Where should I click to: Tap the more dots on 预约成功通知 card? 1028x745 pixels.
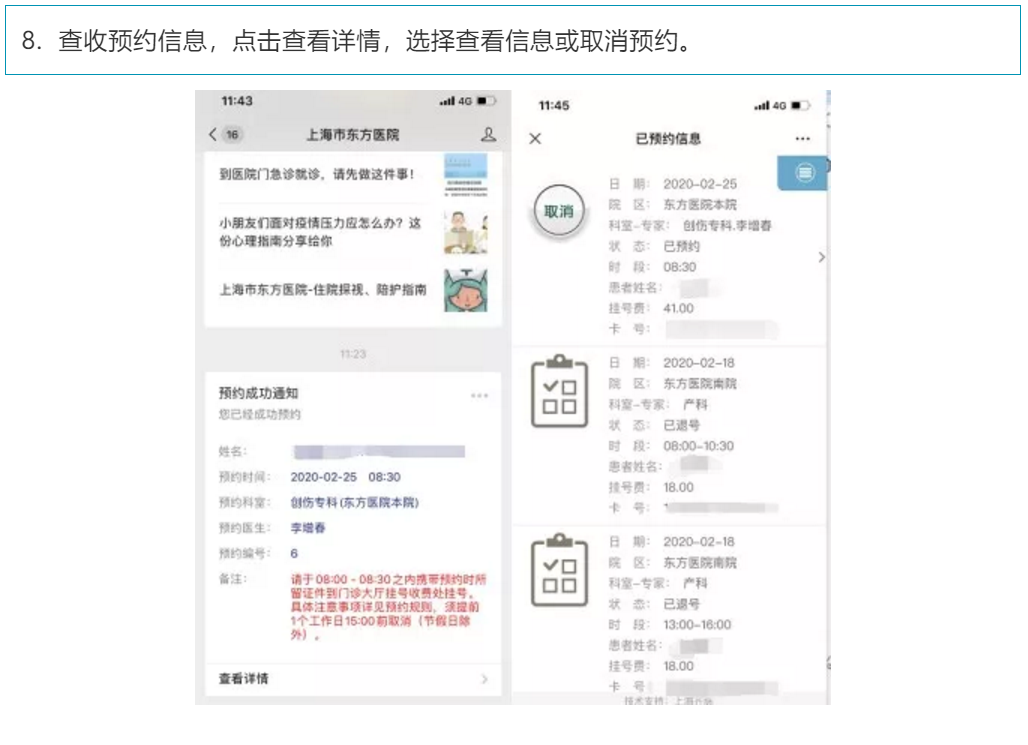tap(479, 395)
